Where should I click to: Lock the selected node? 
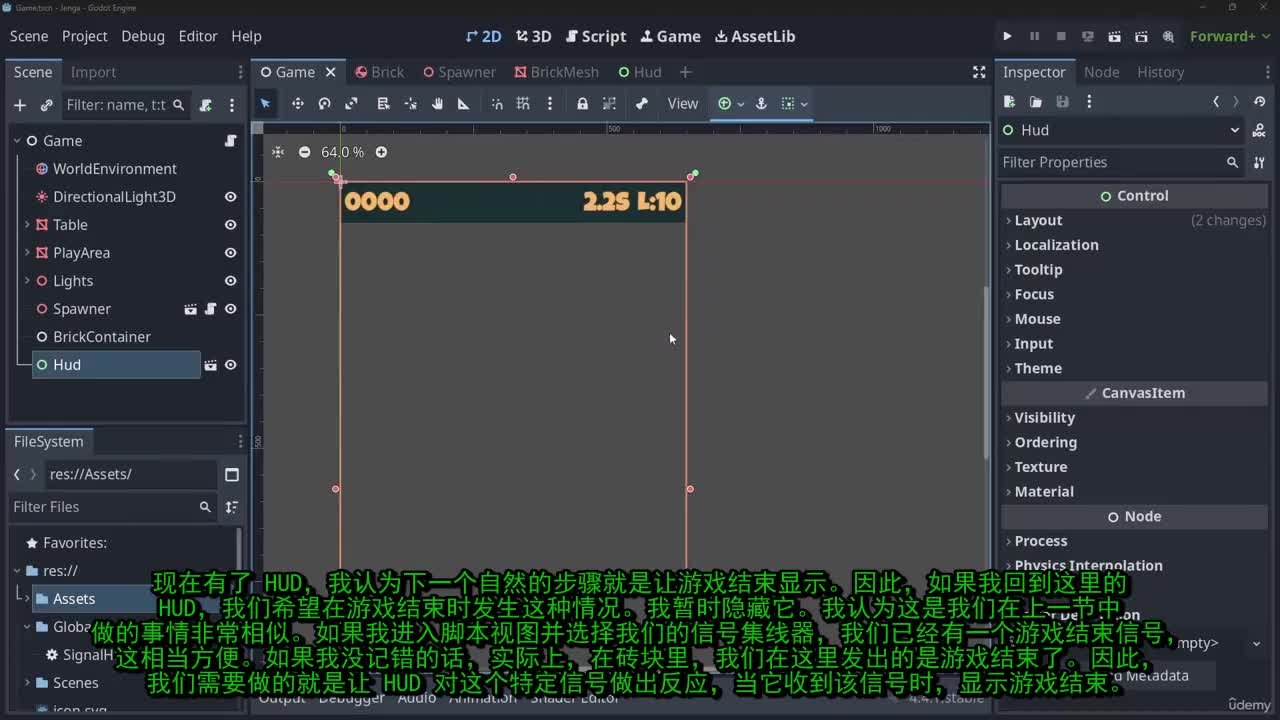point(582,104)
